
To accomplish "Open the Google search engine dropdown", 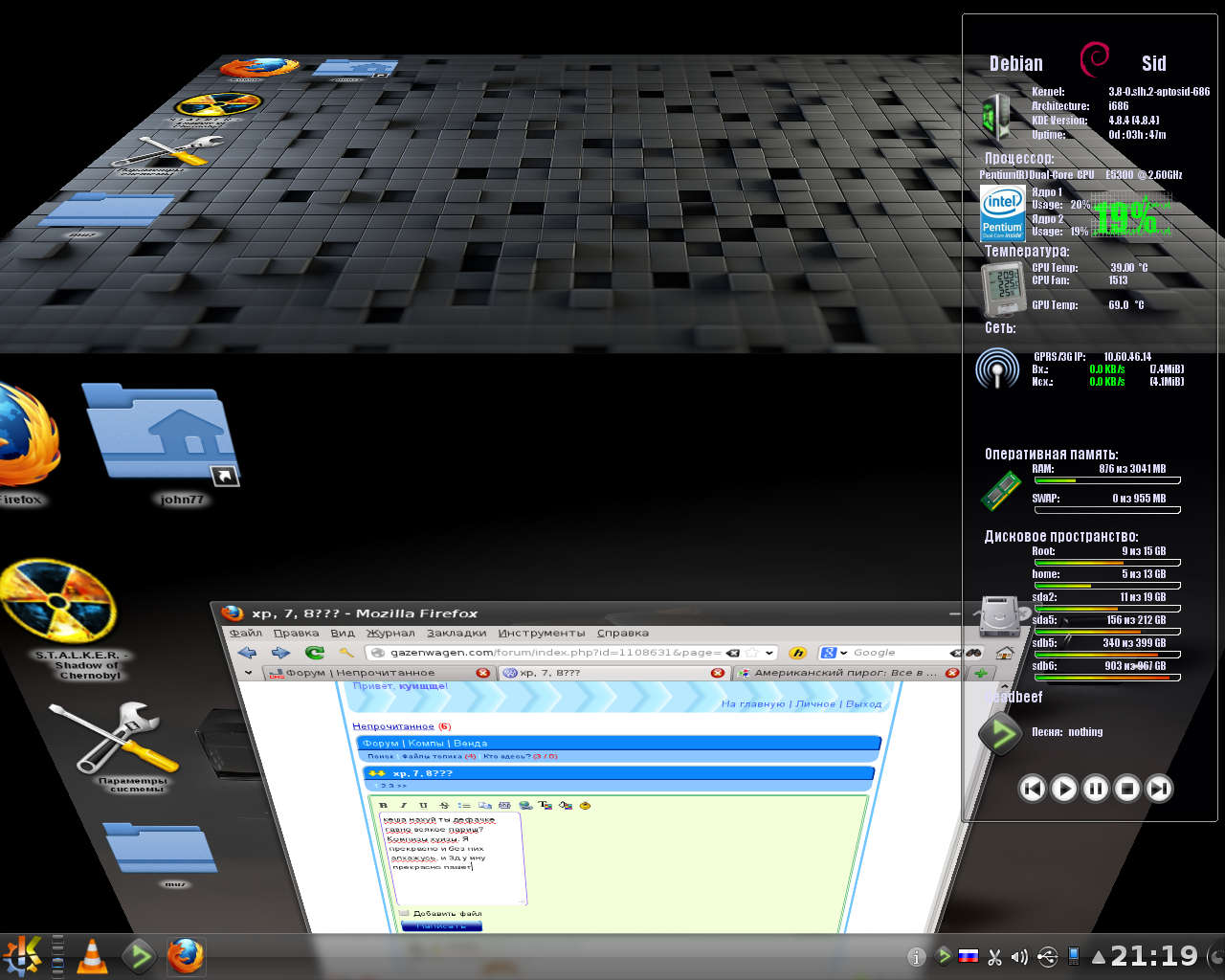I will (x=834, y=653).
